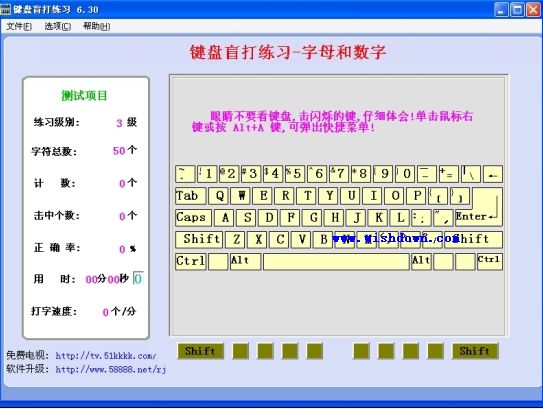This screenshot has width=543, height=409.
Task: Click the number 5 key
Action: click(x=295, y=174)
